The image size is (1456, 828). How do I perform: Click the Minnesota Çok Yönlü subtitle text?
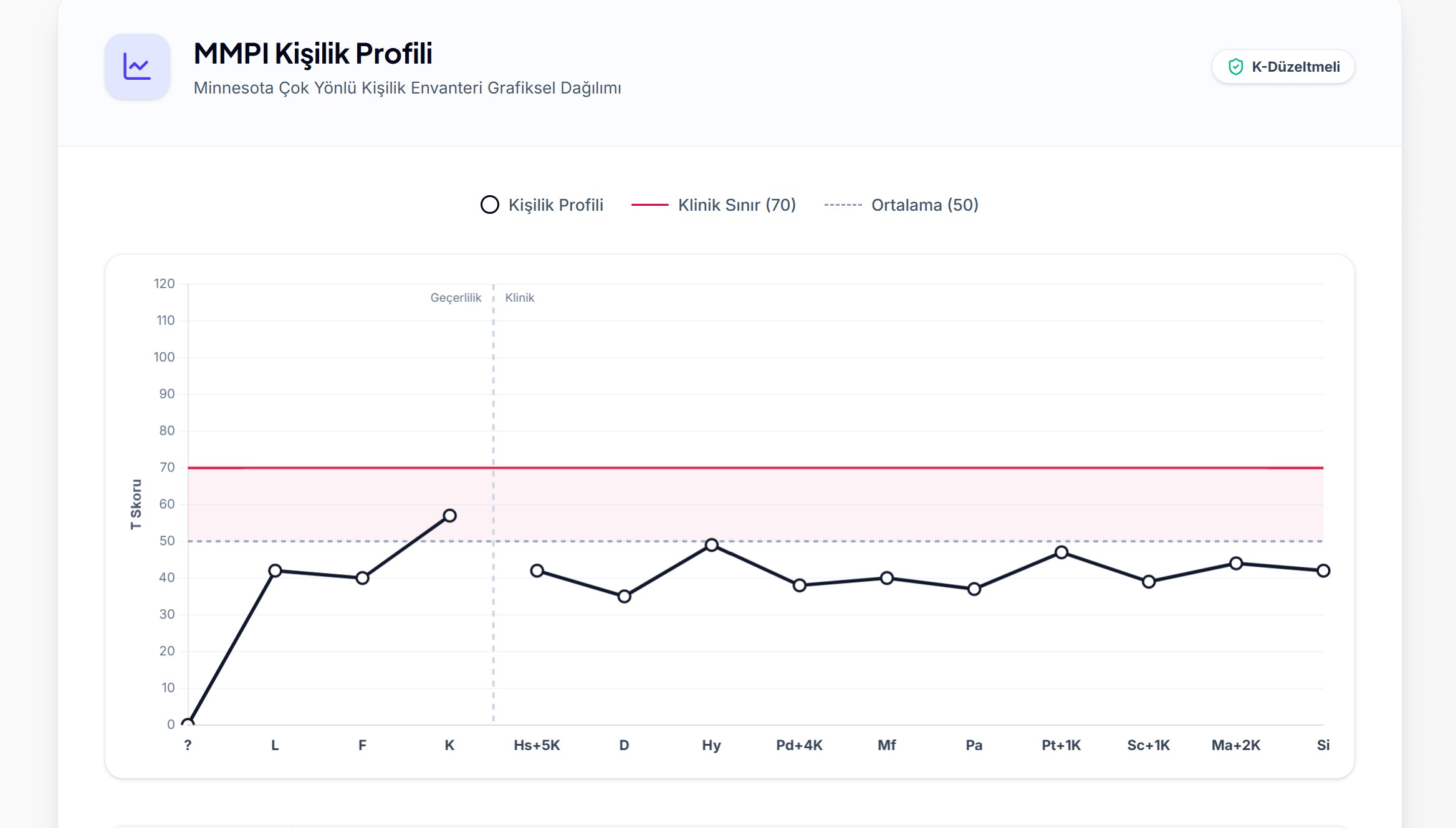408,88
